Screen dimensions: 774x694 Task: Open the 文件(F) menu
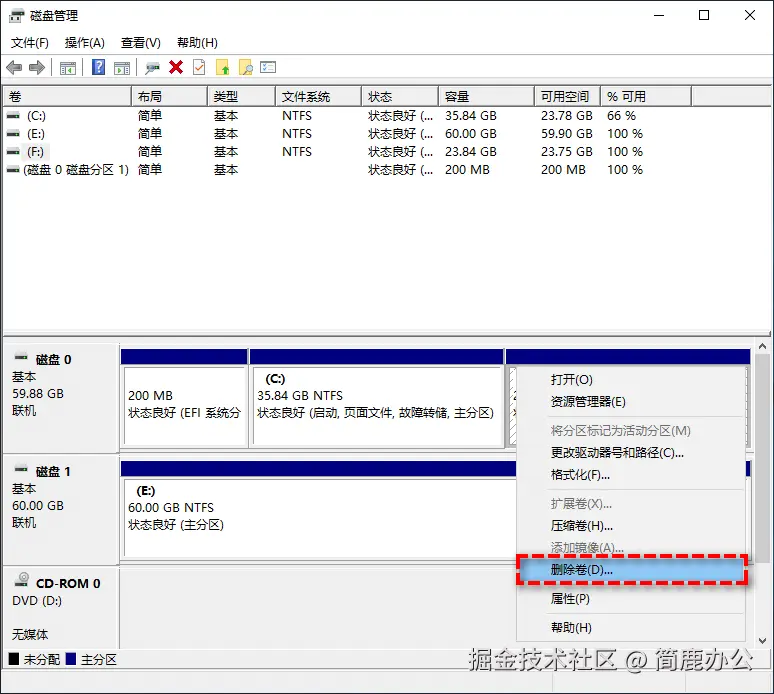pyautogui.click(x=30, y=43)
